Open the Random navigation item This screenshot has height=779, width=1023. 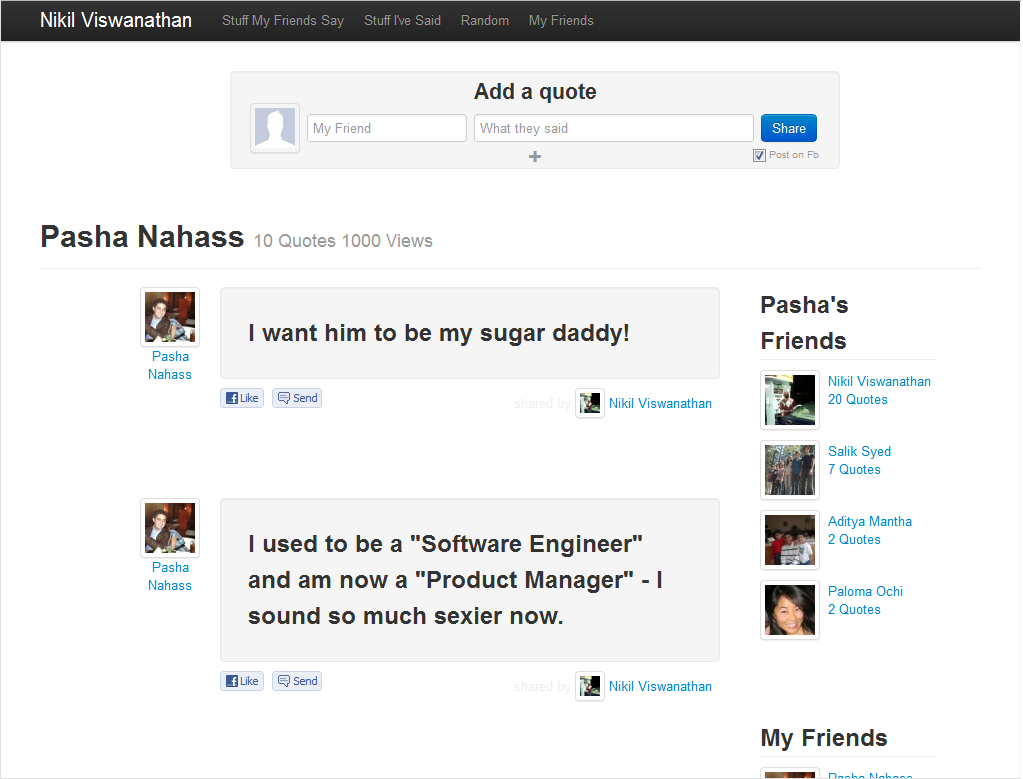click(x=485, y=20)
